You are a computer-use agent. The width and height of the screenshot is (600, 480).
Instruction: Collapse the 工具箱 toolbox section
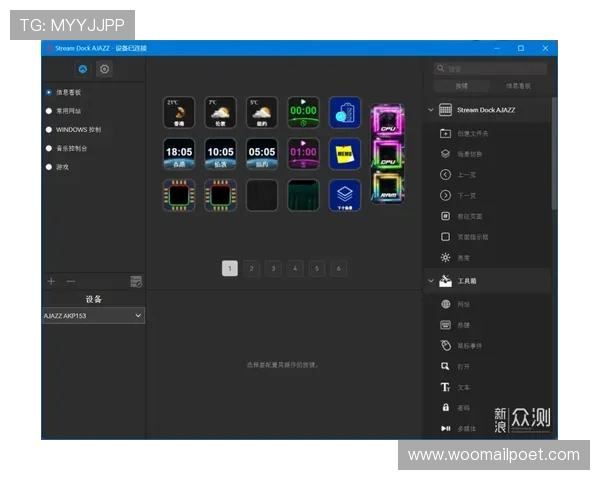431,281
